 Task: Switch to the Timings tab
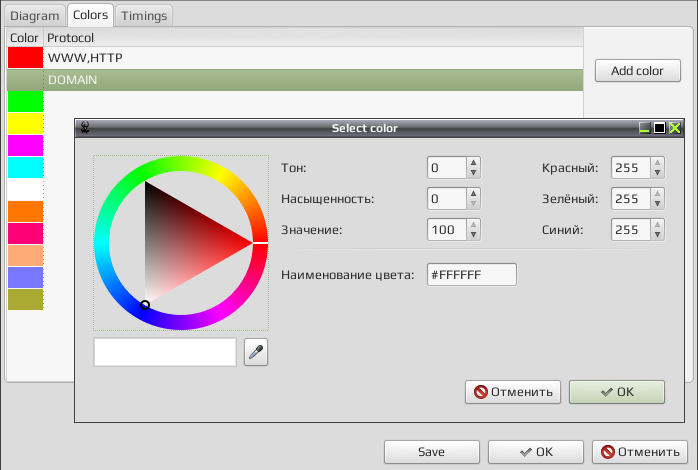coord(144,16)
